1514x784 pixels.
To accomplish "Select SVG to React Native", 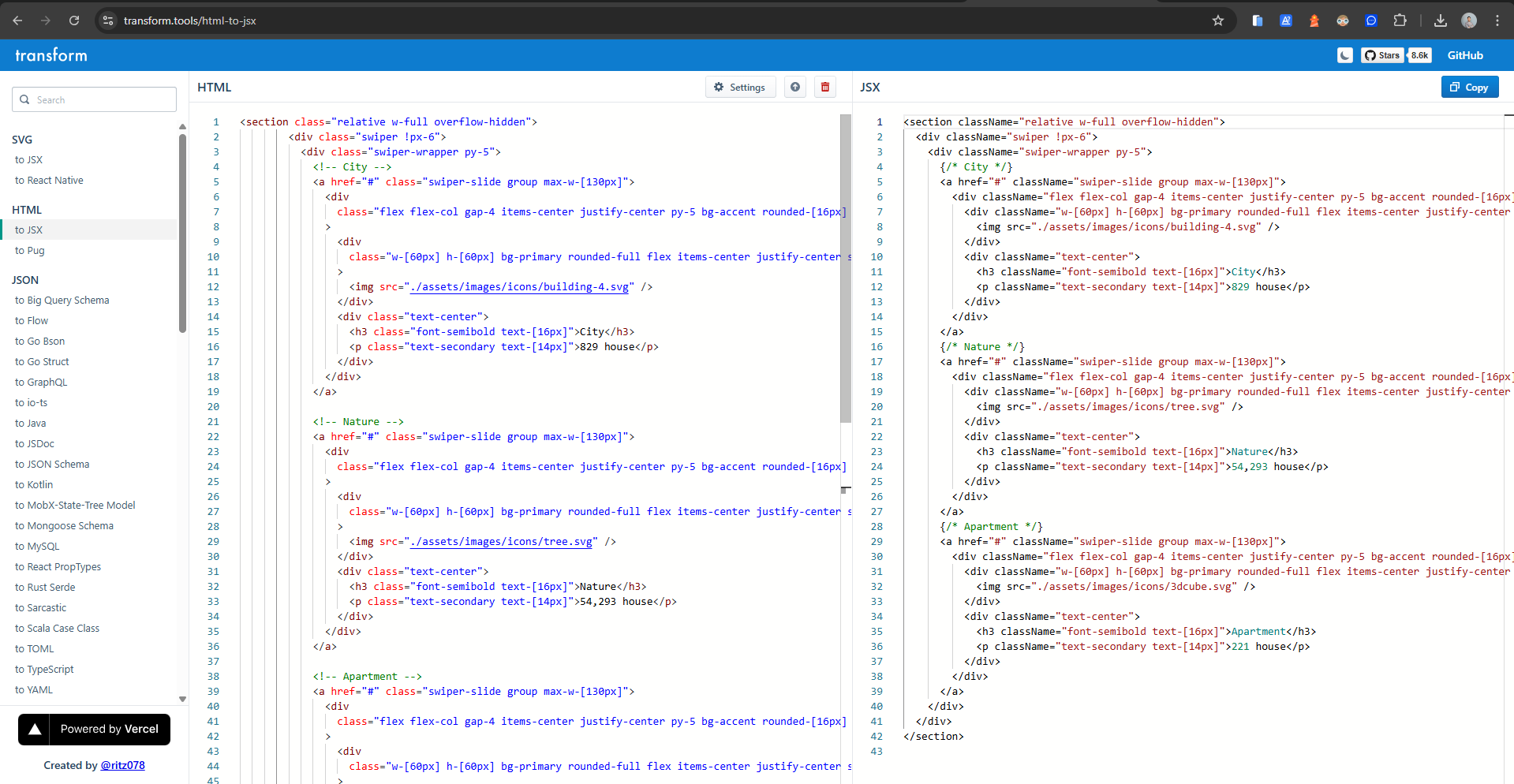I will point(49,181).
